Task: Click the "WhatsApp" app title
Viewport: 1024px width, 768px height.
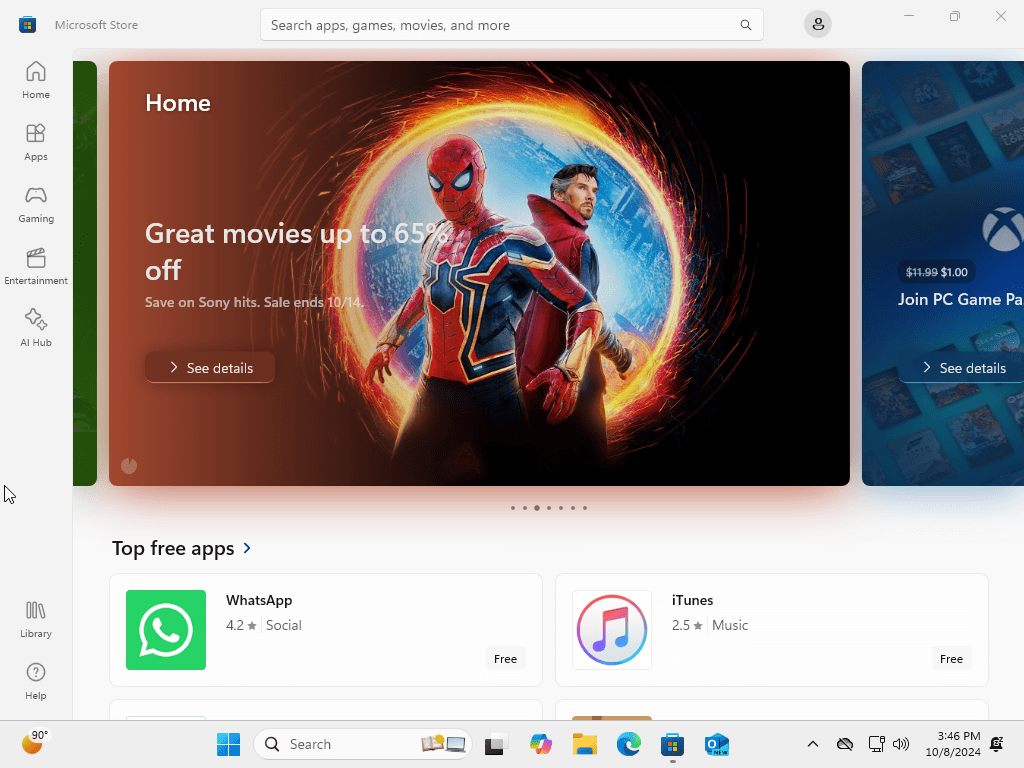Action: [x=259, y=600]
